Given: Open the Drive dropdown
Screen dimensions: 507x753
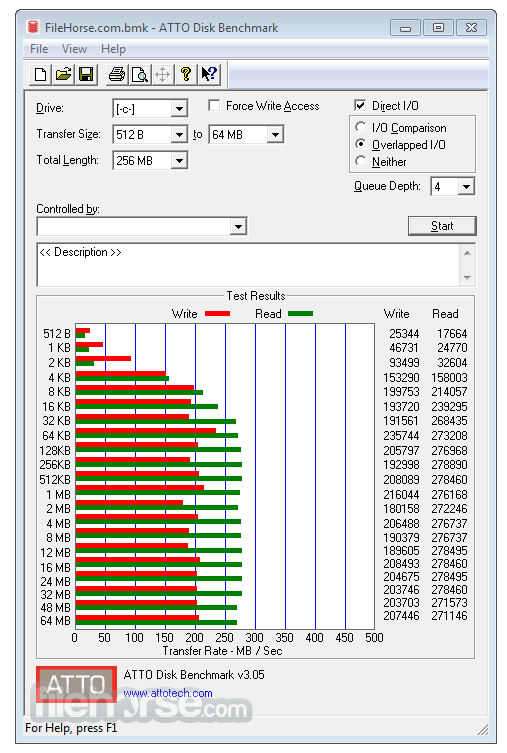Looking at the screenshot, I should [179, 109].
